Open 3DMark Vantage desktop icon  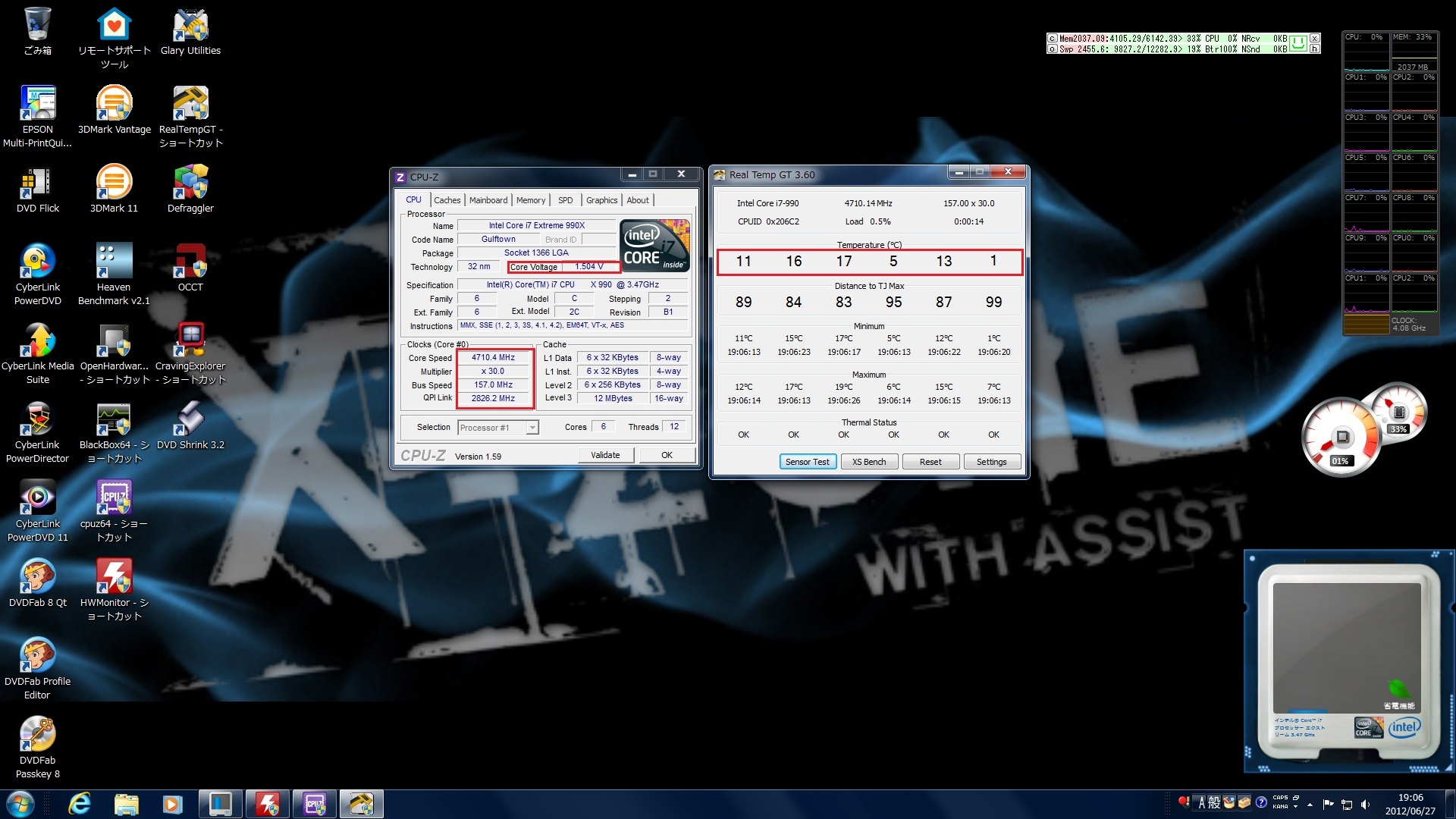click(x=114, y=104)
